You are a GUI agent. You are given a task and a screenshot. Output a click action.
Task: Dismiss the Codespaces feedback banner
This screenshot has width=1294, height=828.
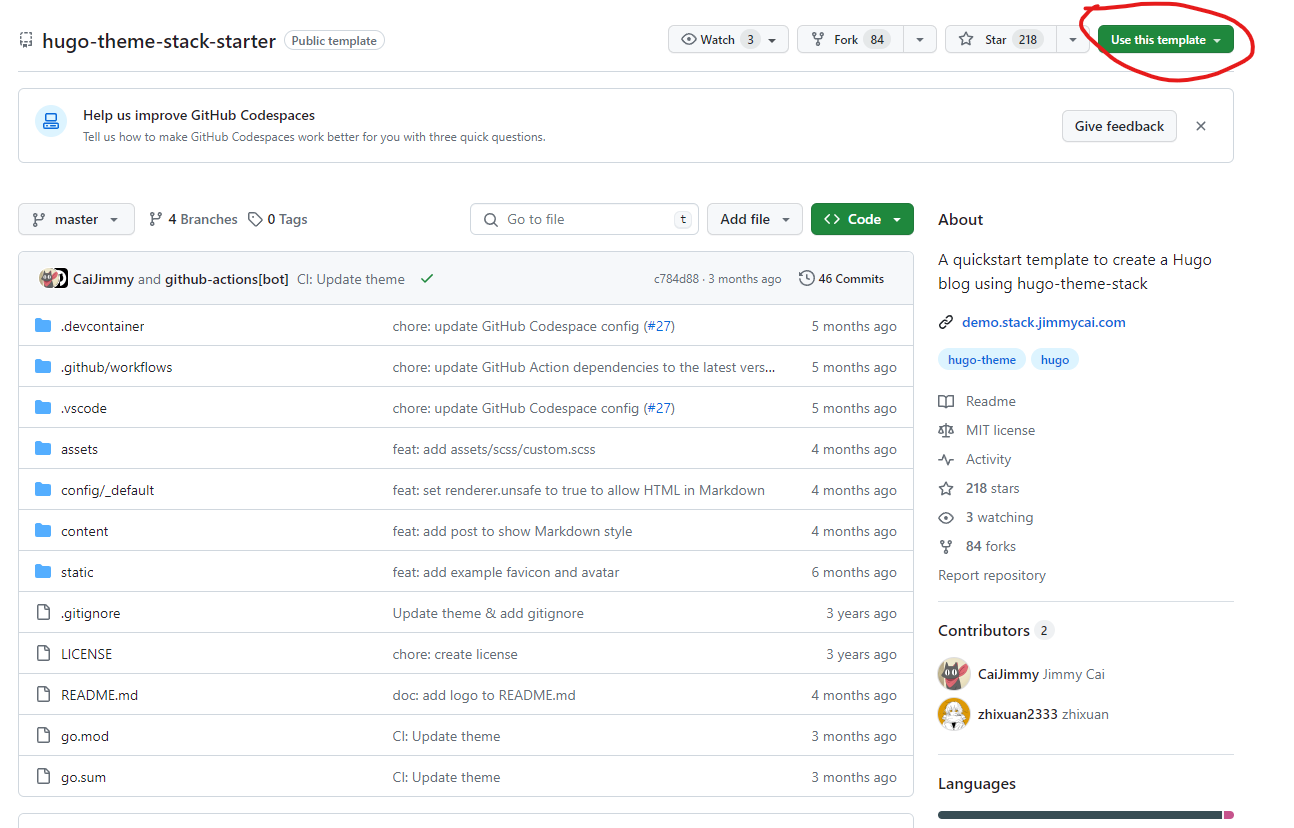[x=1201, y=126]
